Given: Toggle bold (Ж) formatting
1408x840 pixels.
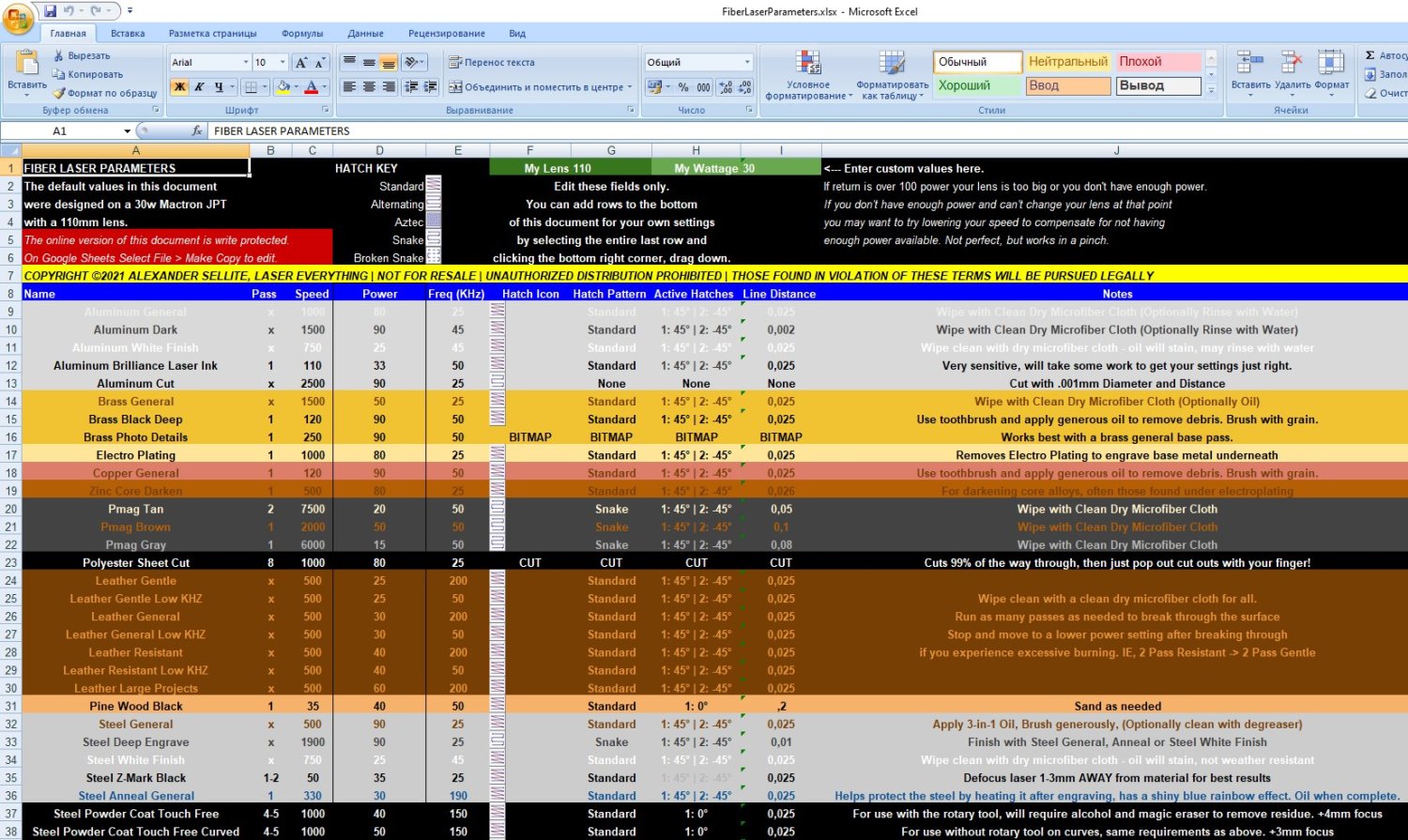Looking at the screenshot, I should coord(179,87).
